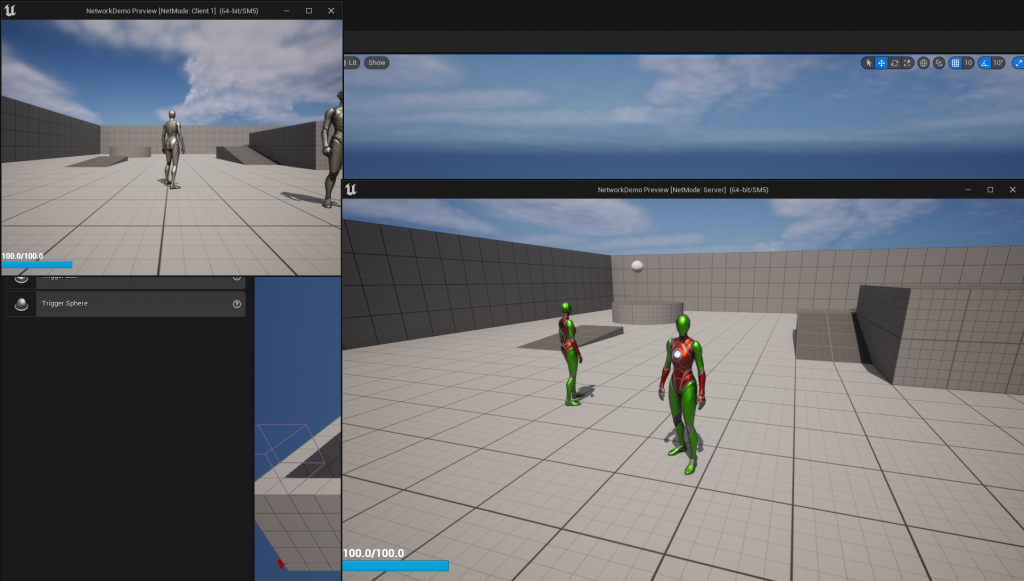Maximize the Server preview window
Image resolution: width=1024 pixels, height=581 pixels.
coord(990,190)
